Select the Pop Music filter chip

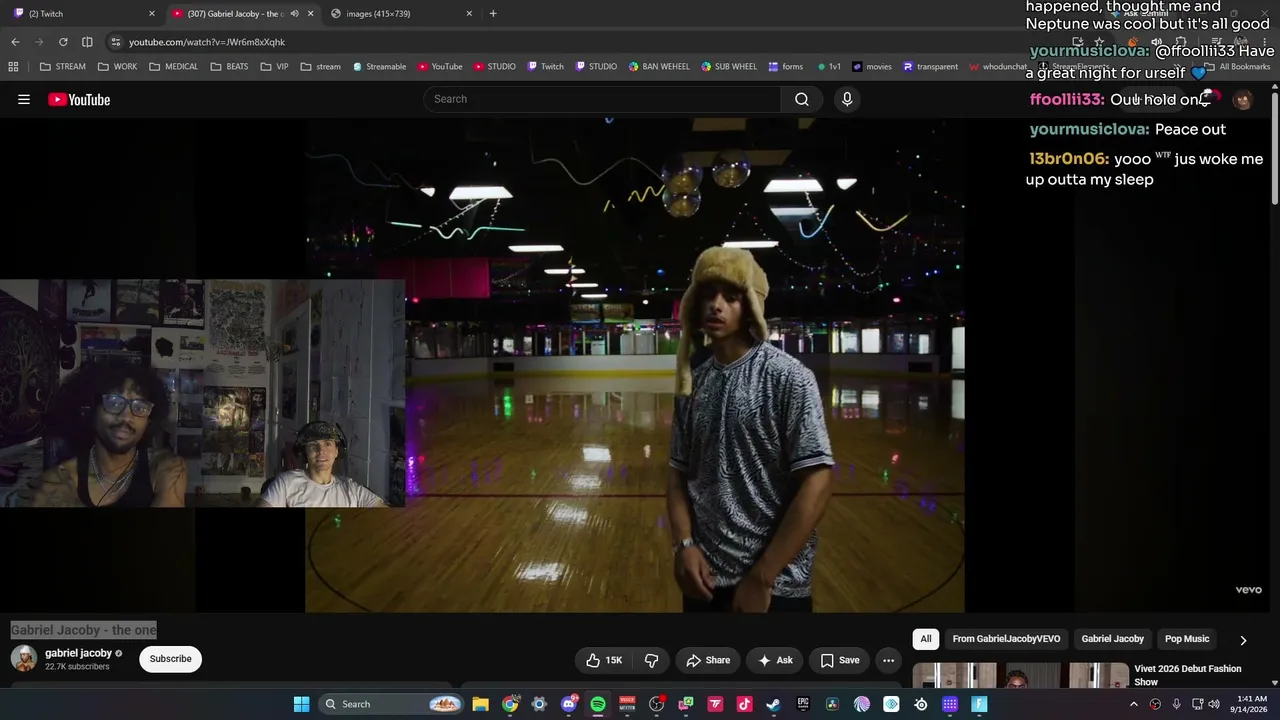(1187, 639)
